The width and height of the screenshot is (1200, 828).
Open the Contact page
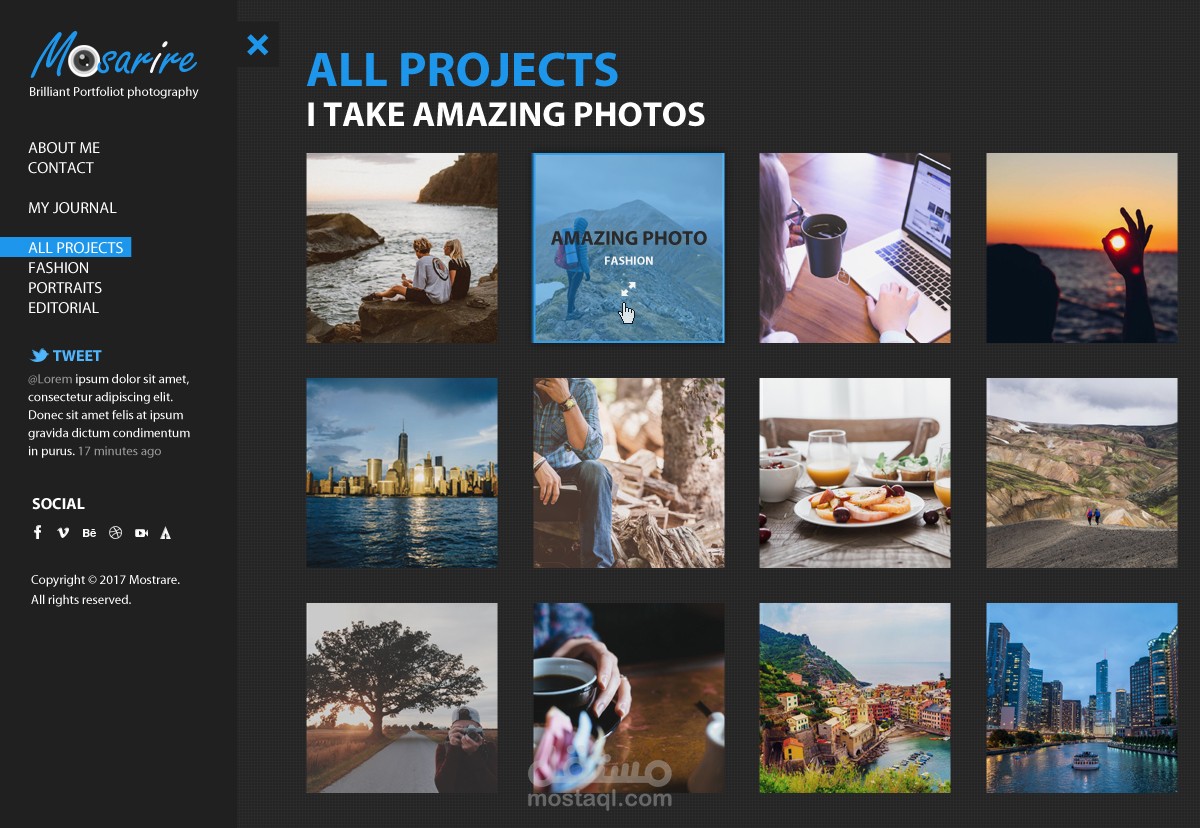pos(61,168)
